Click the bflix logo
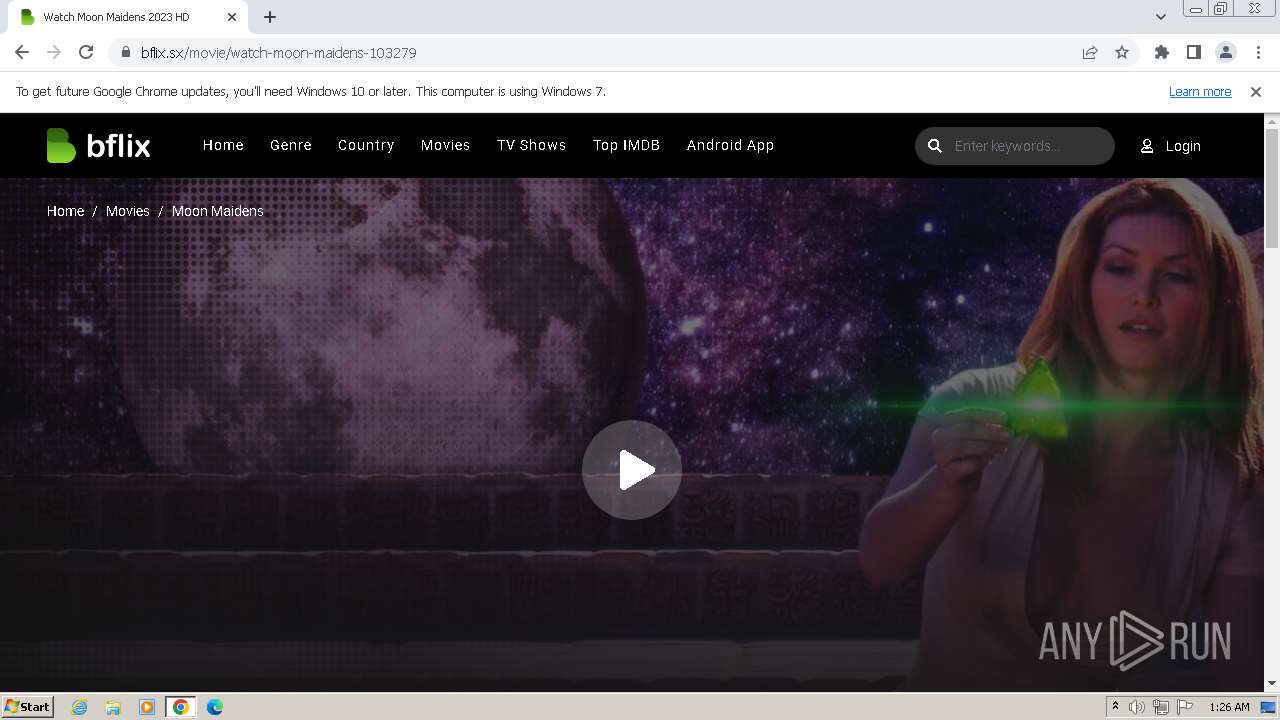 [x=98, y=146]
